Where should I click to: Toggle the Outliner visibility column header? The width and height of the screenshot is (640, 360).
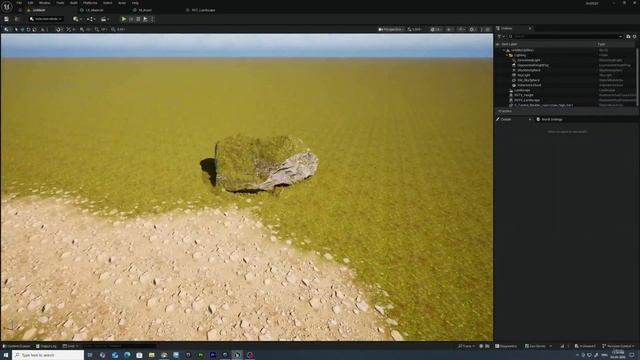[498, 44]
